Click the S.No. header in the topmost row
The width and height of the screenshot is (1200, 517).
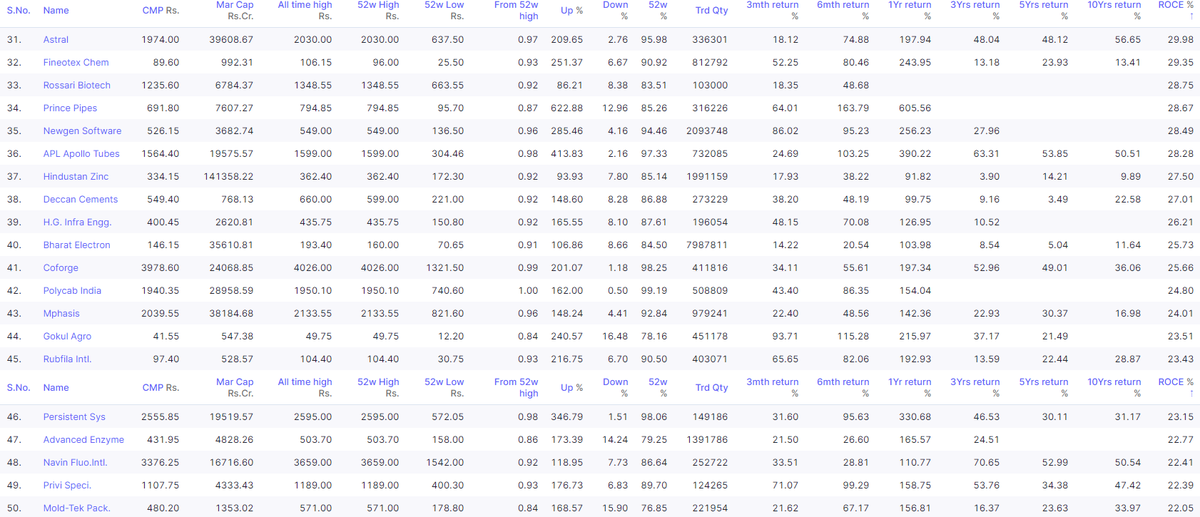click(18, 11)
